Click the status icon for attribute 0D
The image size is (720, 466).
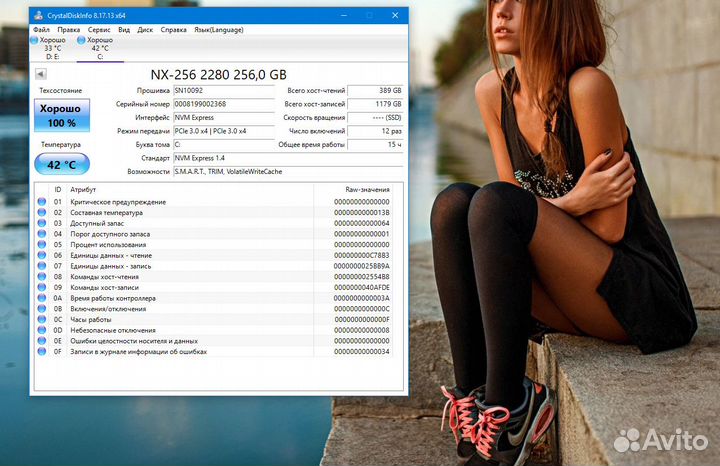click(x=42, y=330)
